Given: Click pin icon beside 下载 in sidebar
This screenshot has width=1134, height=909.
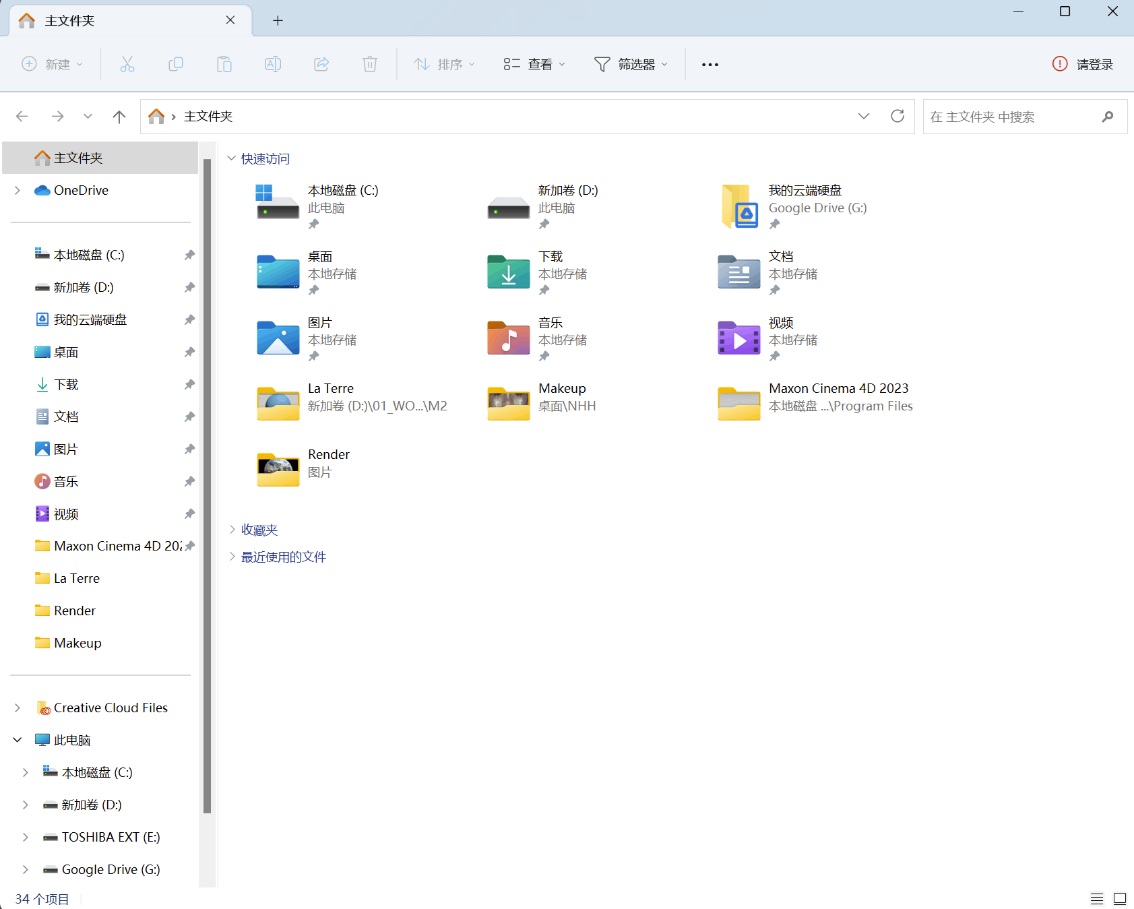Looking at the screenshot, I should (189, 384).
